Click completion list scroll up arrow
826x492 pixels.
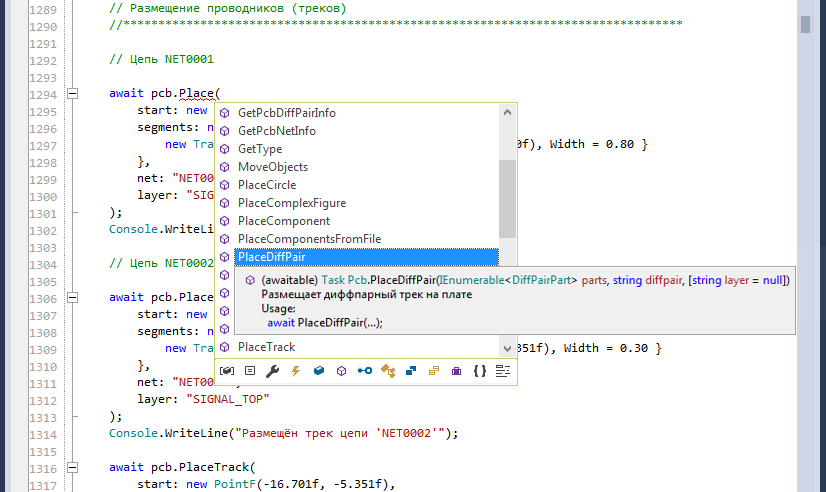coord(507,112)
